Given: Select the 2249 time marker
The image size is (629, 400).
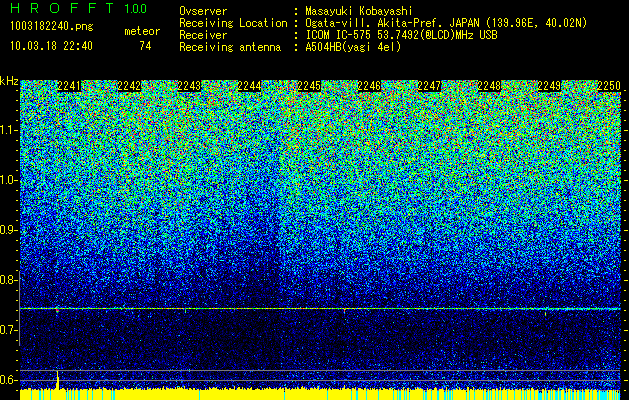Looking at the screenshot, I should [x=549, y=86].
